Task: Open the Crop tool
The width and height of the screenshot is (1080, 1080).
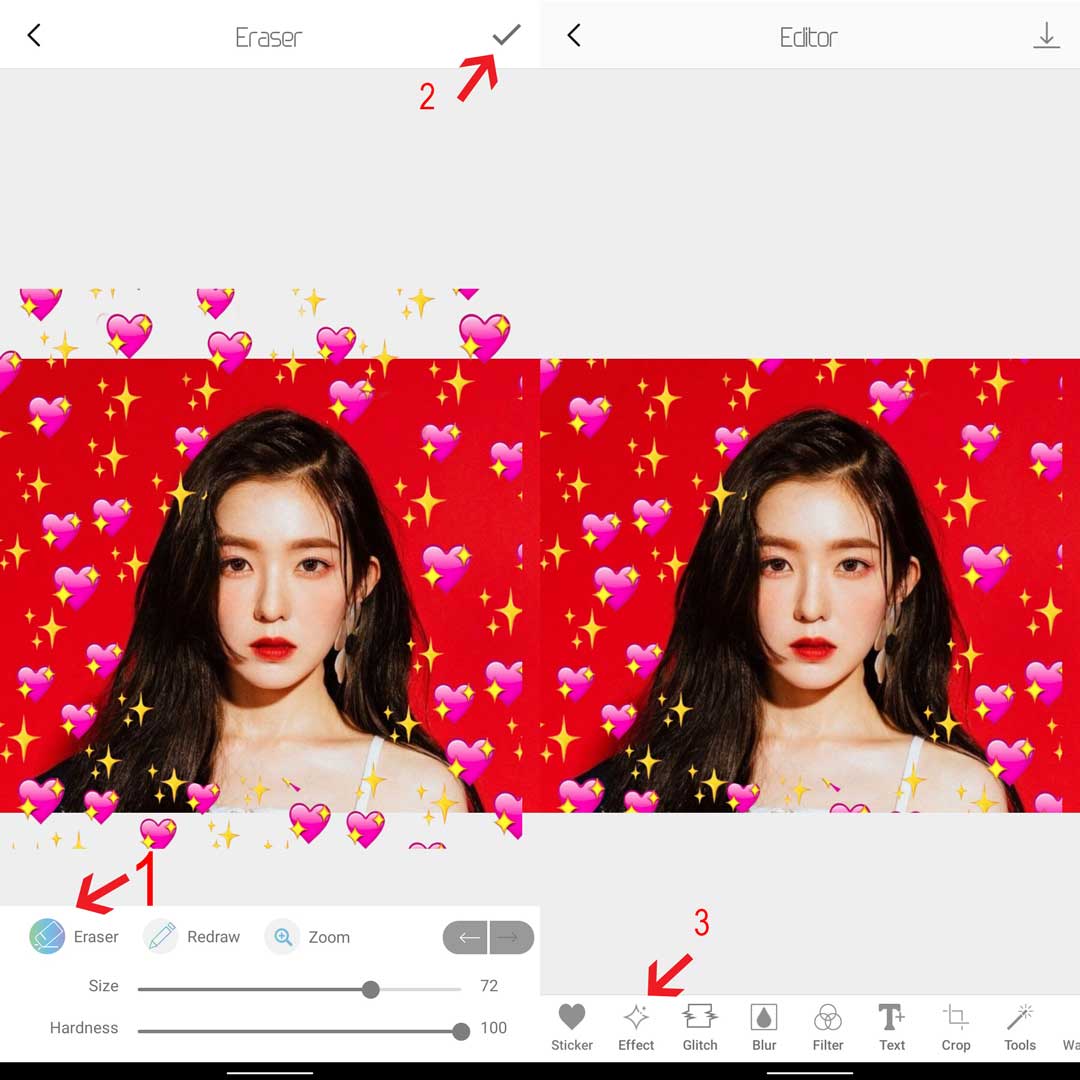Action: [x=955, y=1017]
